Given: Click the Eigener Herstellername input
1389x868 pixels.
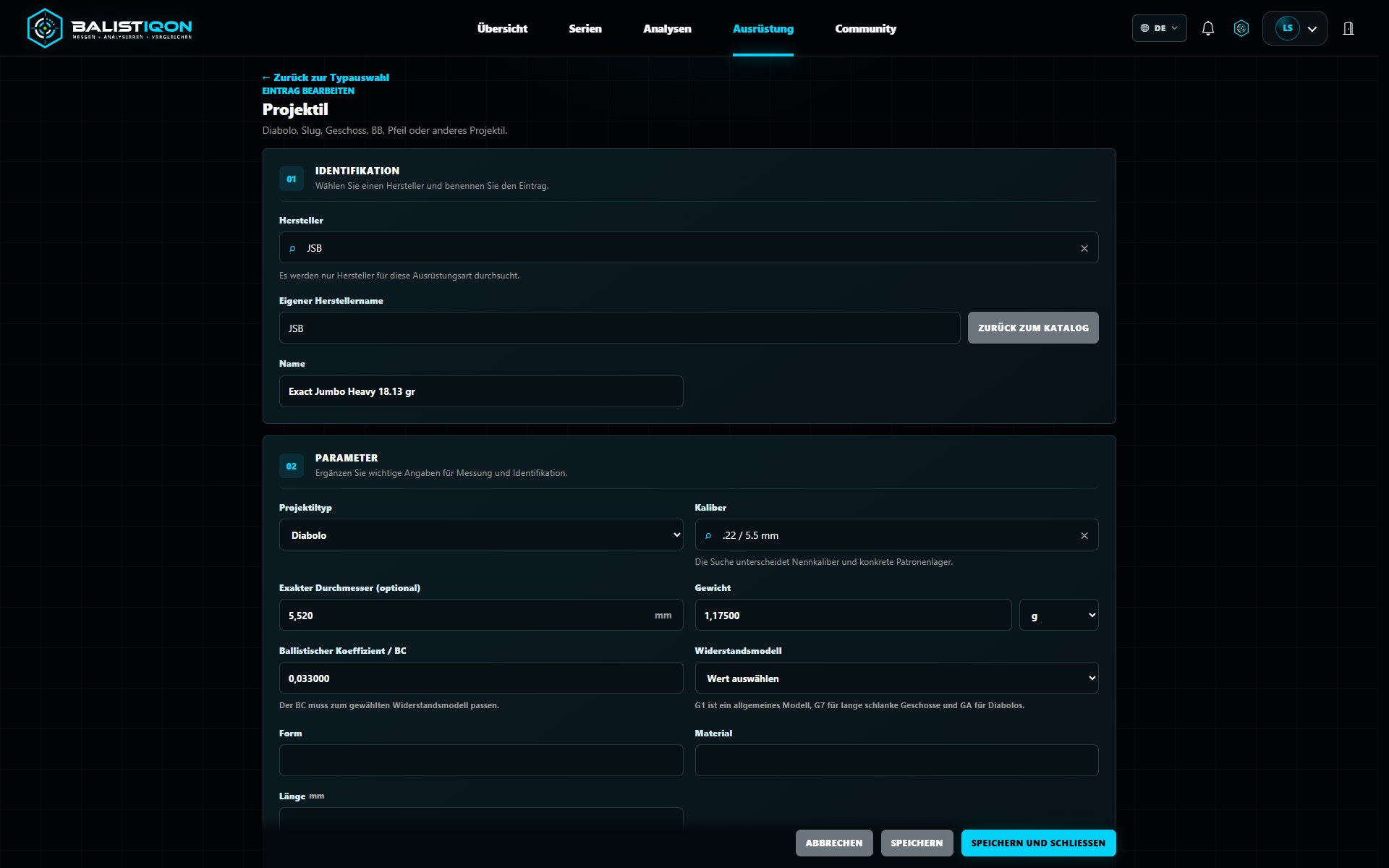Looking at the screenshot, I should click(x=619, y=328).
